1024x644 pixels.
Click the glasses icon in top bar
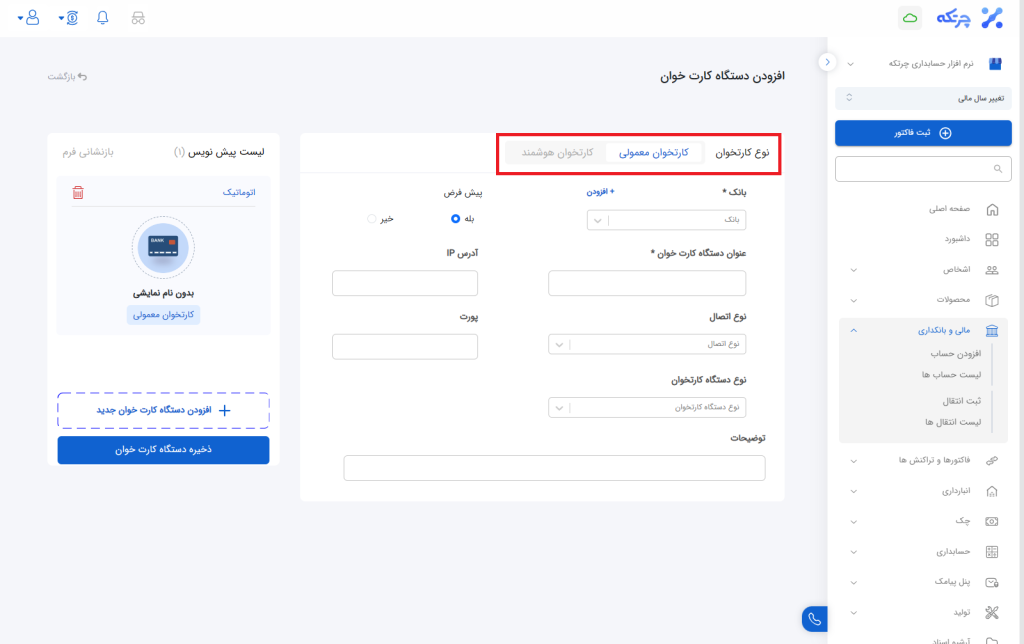coord(138,18)
